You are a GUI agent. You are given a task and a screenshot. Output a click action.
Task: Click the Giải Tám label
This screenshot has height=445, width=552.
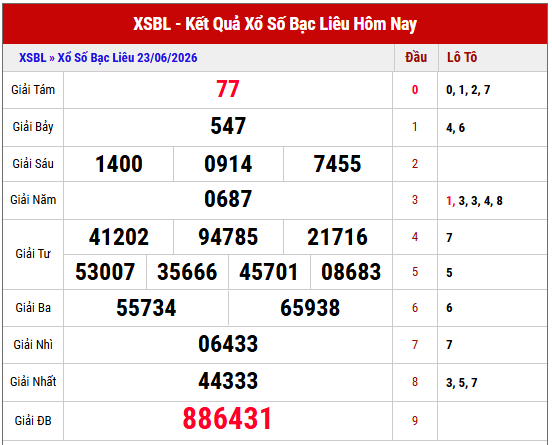click(33, 90)
